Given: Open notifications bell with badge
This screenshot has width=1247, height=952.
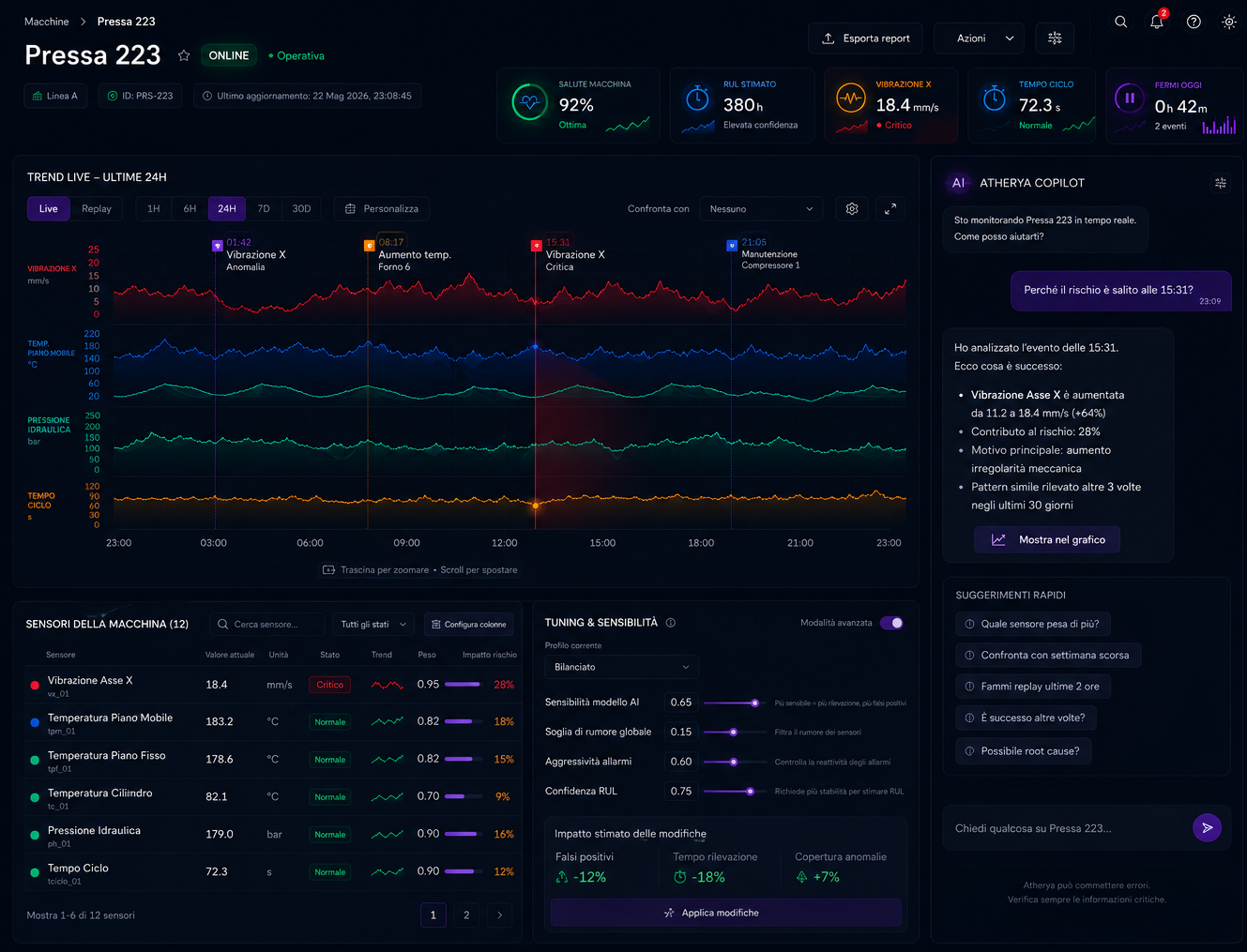Looking at the screenshot, I should [1157, 21].
